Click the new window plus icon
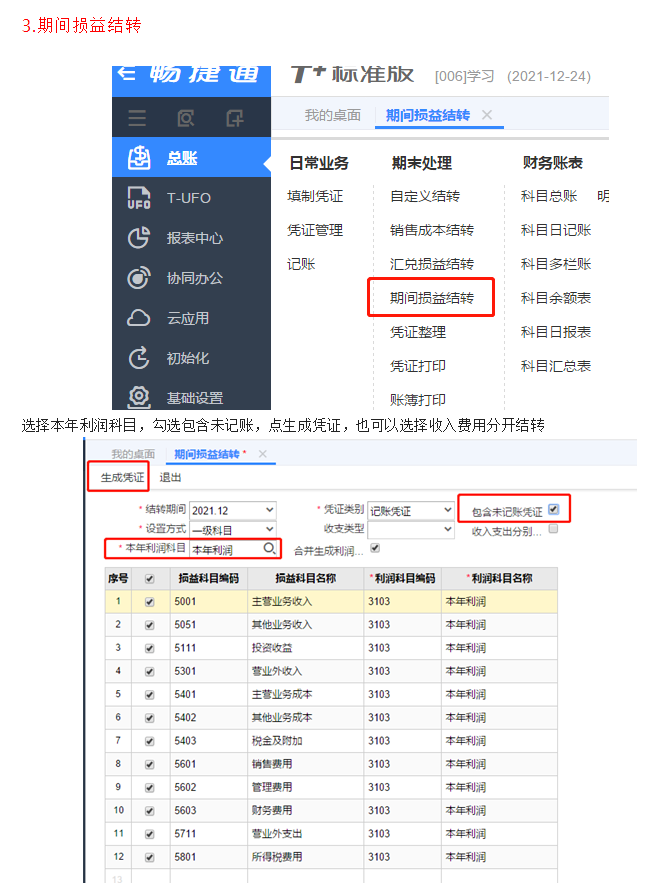This screenshot has height=893, width=669. (x=235, y=118)
